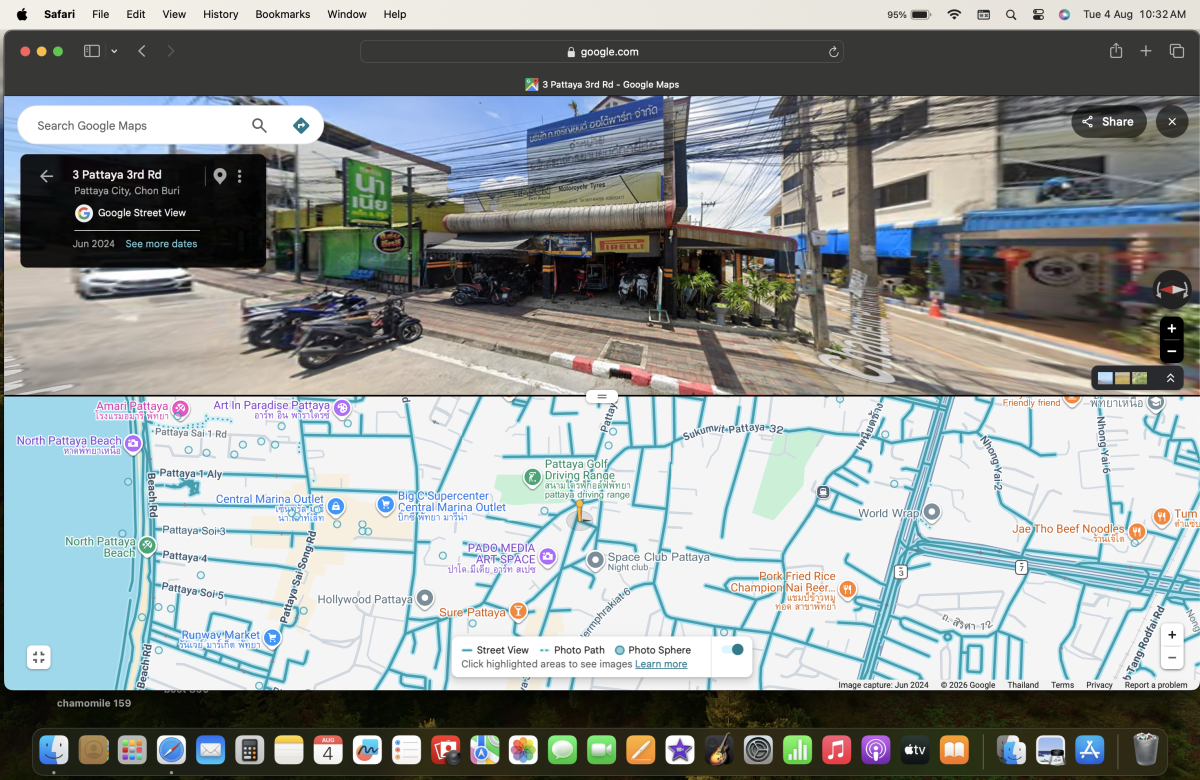Screen dimensions: 1200x780
Task: Open the View menu
Action: point(174,14)
